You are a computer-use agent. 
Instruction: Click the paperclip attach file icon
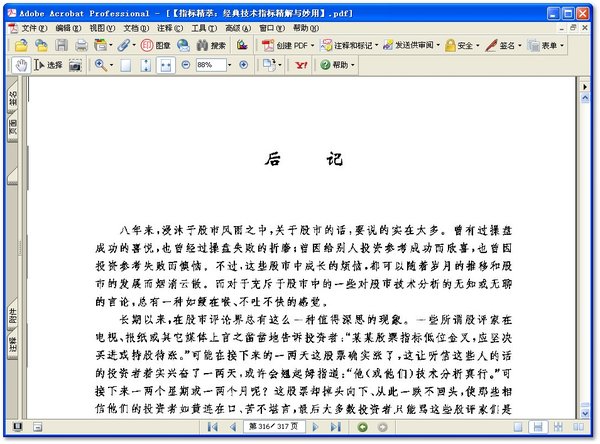tap(124, 46)
